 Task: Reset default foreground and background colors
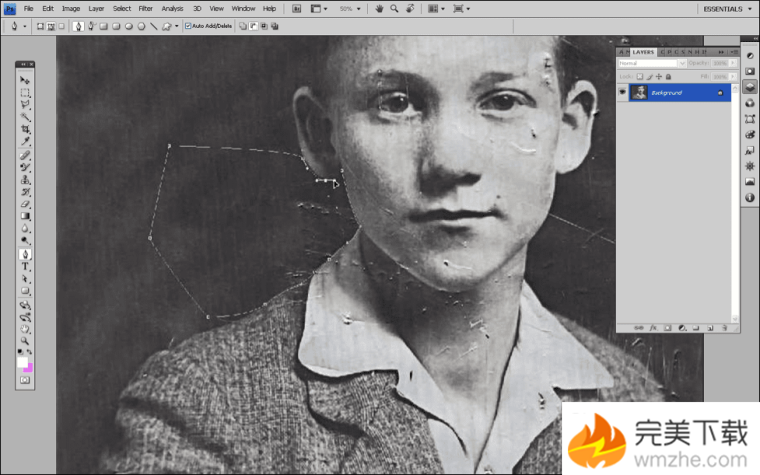pos(20,352)
